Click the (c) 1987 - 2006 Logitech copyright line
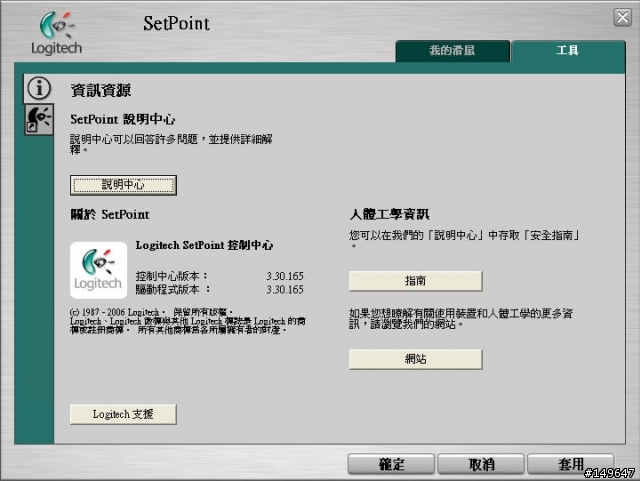Screen dimensions: 640x481 (152, 312)
